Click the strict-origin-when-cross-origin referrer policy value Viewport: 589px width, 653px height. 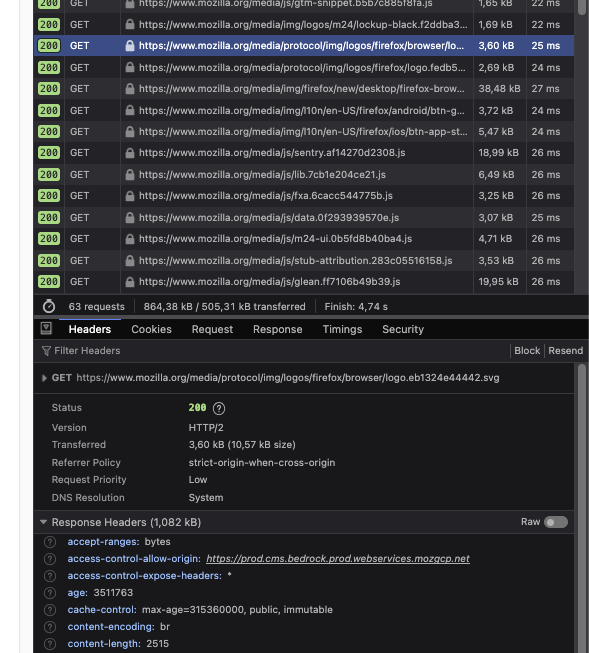262,463
